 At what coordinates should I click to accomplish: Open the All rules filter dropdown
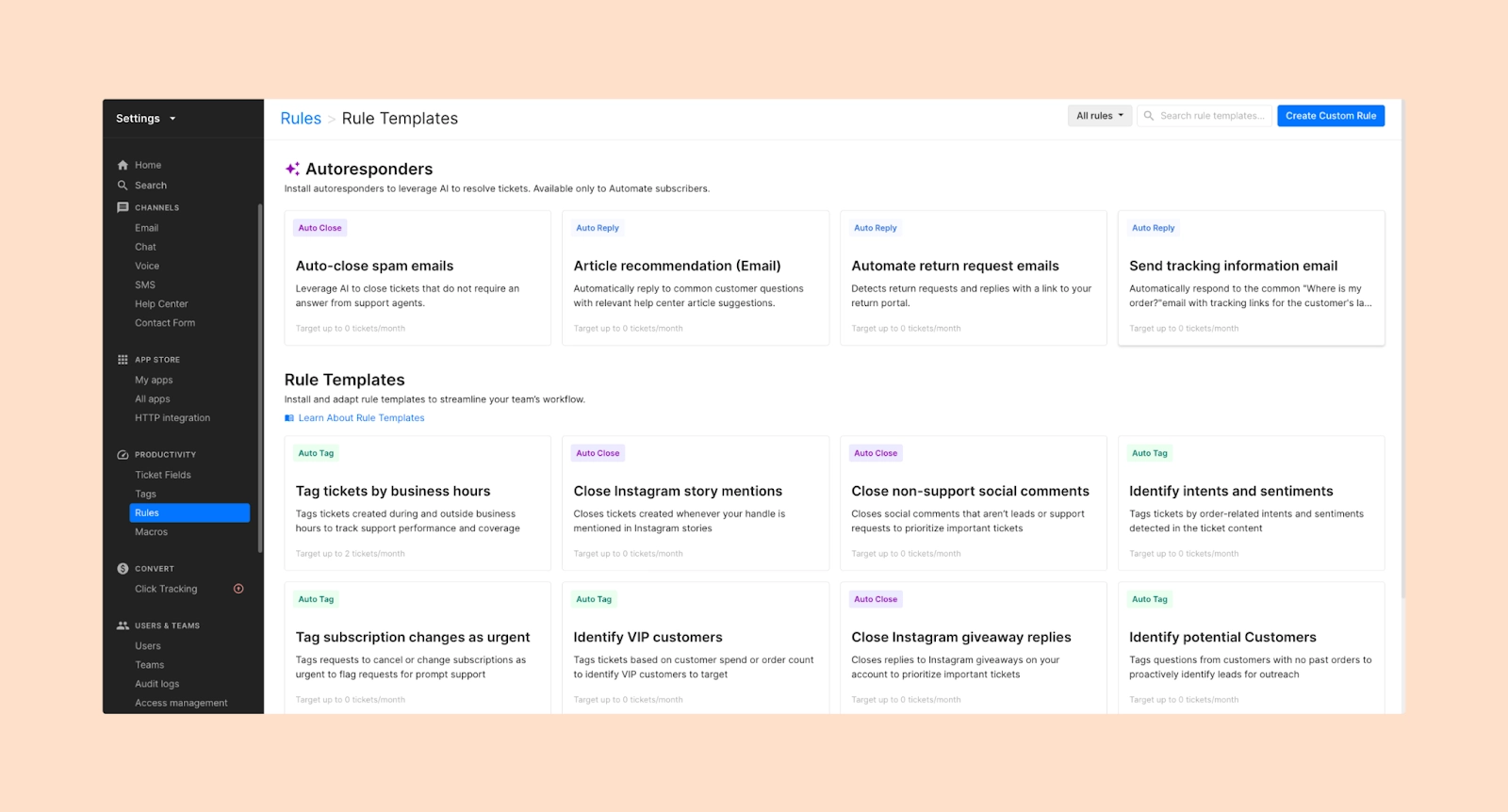tap(1099, 115)
